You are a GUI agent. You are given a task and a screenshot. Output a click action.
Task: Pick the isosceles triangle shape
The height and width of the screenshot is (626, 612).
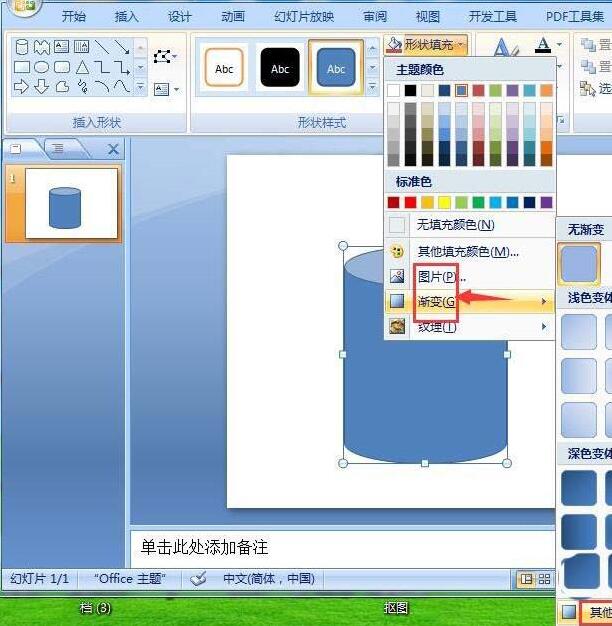tap(82, 67)
